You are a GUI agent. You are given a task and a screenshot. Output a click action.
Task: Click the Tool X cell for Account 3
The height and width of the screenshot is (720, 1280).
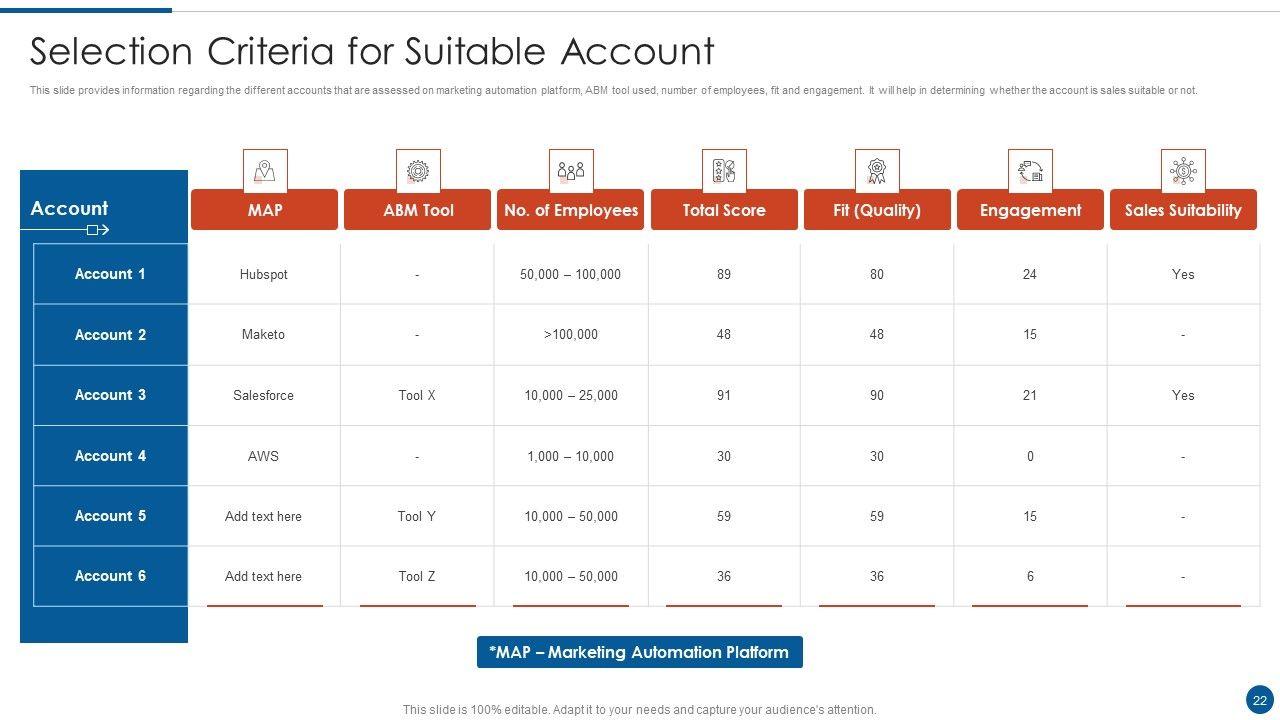417,395
